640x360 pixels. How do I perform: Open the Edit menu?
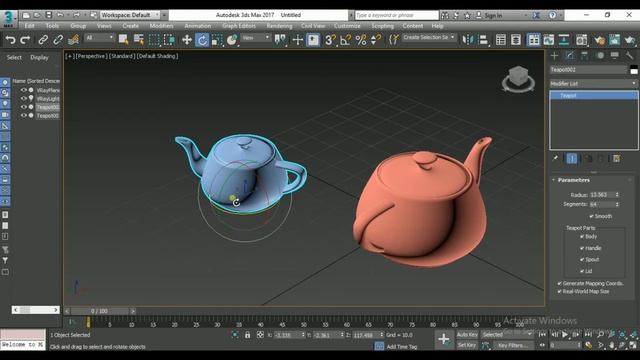point(29,26)
